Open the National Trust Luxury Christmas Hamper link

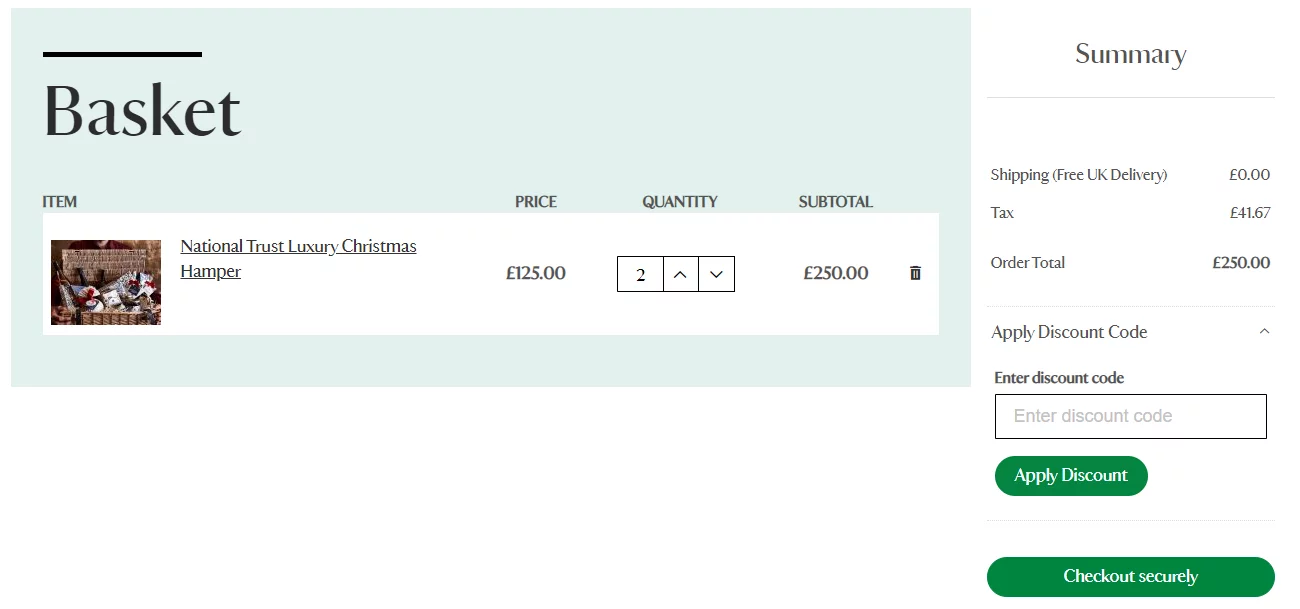(298, 259)
